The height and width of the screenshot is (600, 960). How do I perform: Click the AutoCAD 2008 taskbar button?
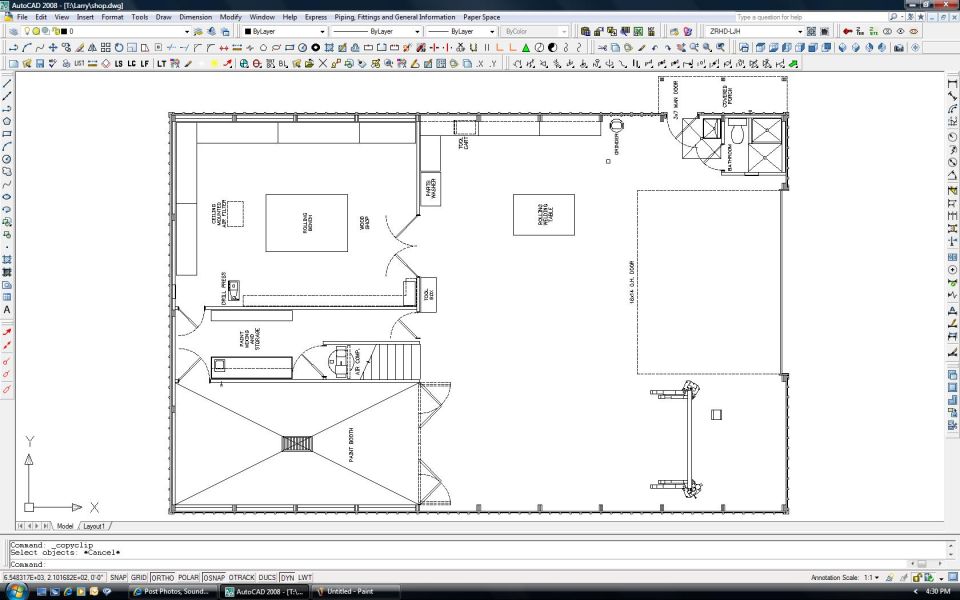pyautogui.click(x=264, y=591)
